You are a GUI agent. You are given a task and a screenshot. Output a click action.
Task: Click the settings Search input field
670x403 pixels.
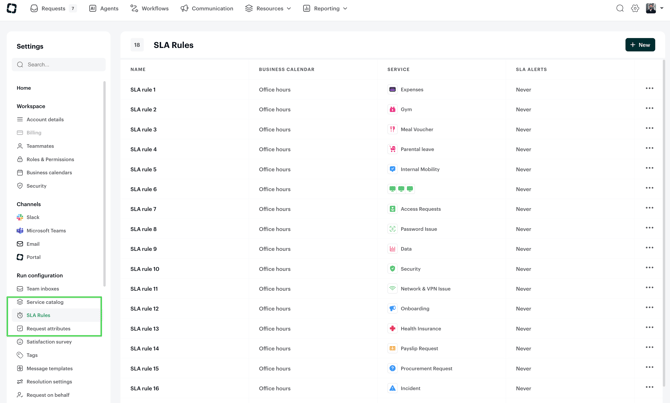click(60, 64)
